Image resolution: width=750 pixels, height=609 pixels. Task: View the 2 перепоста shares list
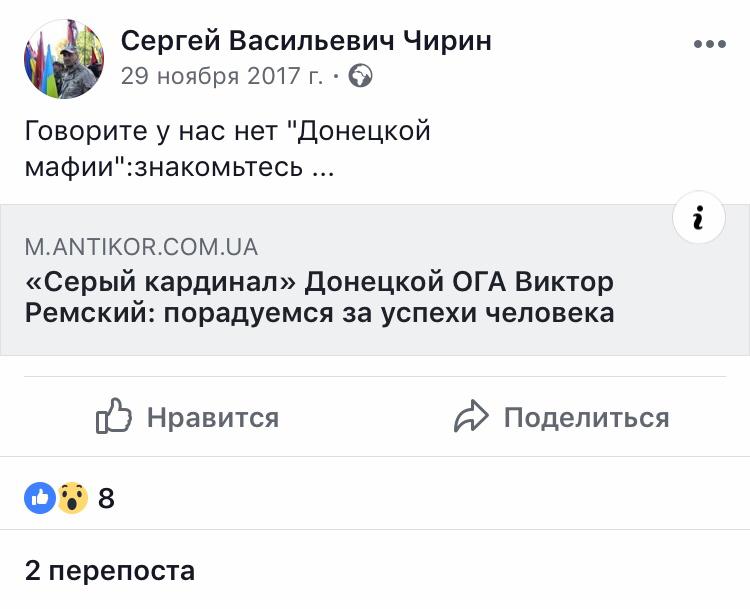pos(110,571)
